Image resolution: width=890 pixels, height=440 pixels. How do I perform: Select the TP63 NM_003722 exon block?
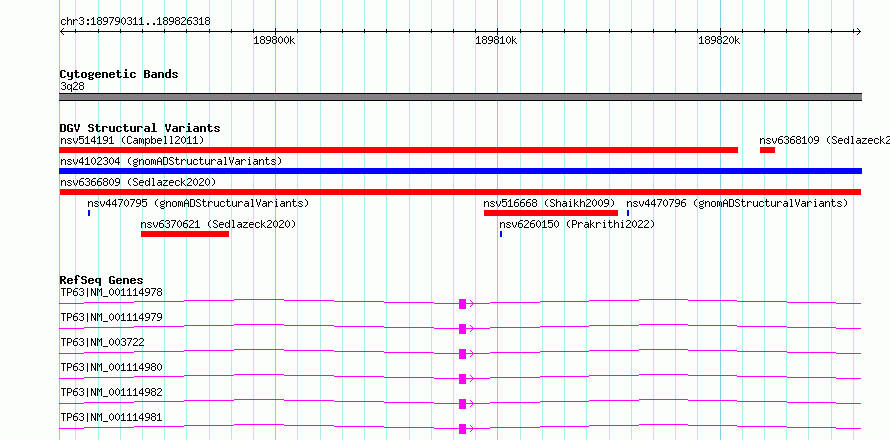pyautogui.click(x=463, y=354)
